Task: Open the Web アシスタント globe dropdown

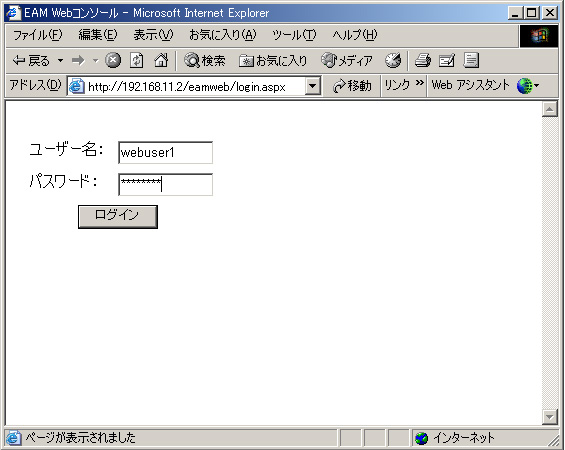Action: (528, 86)
